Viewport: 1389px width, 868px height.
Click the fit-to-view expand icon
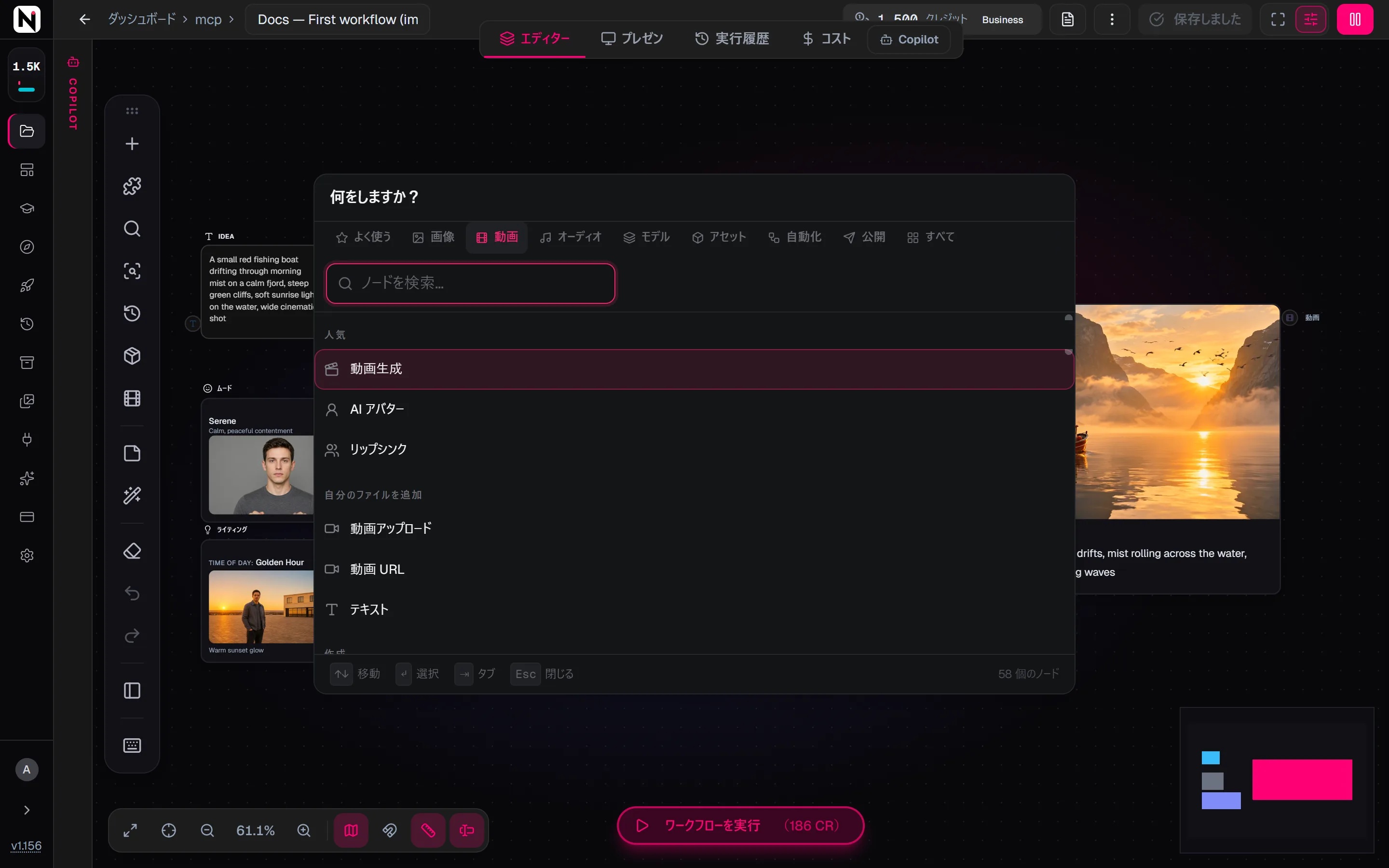pos(130,831)
